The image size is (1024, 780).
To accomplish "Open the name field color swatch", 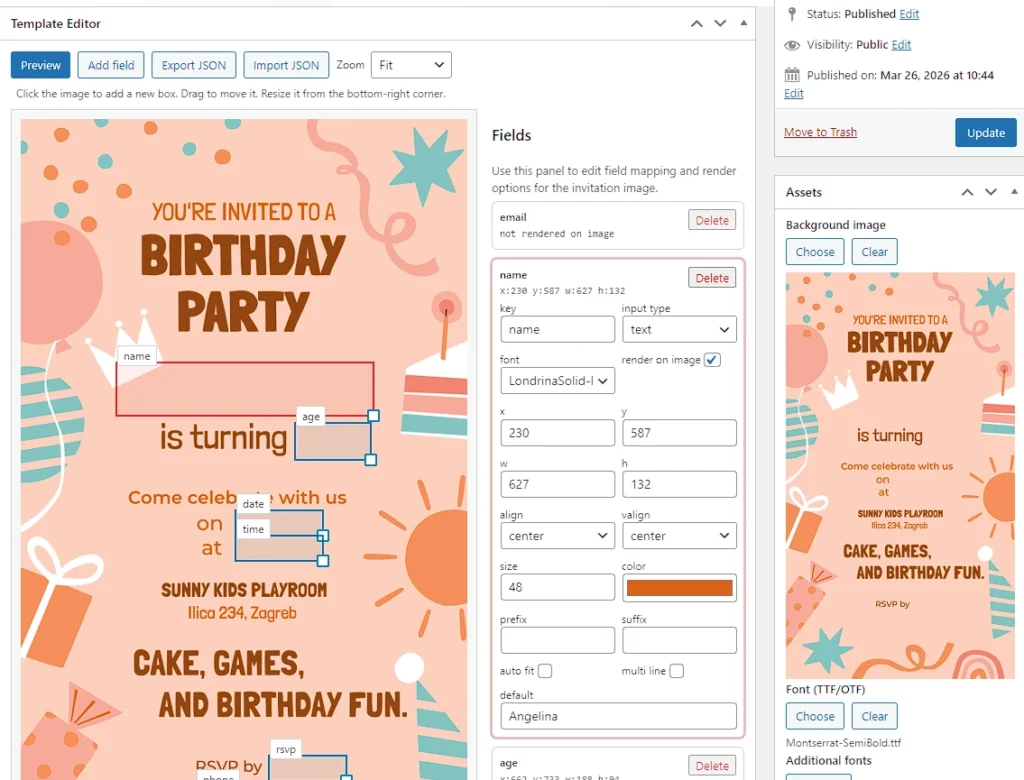I will coord(679,587).
